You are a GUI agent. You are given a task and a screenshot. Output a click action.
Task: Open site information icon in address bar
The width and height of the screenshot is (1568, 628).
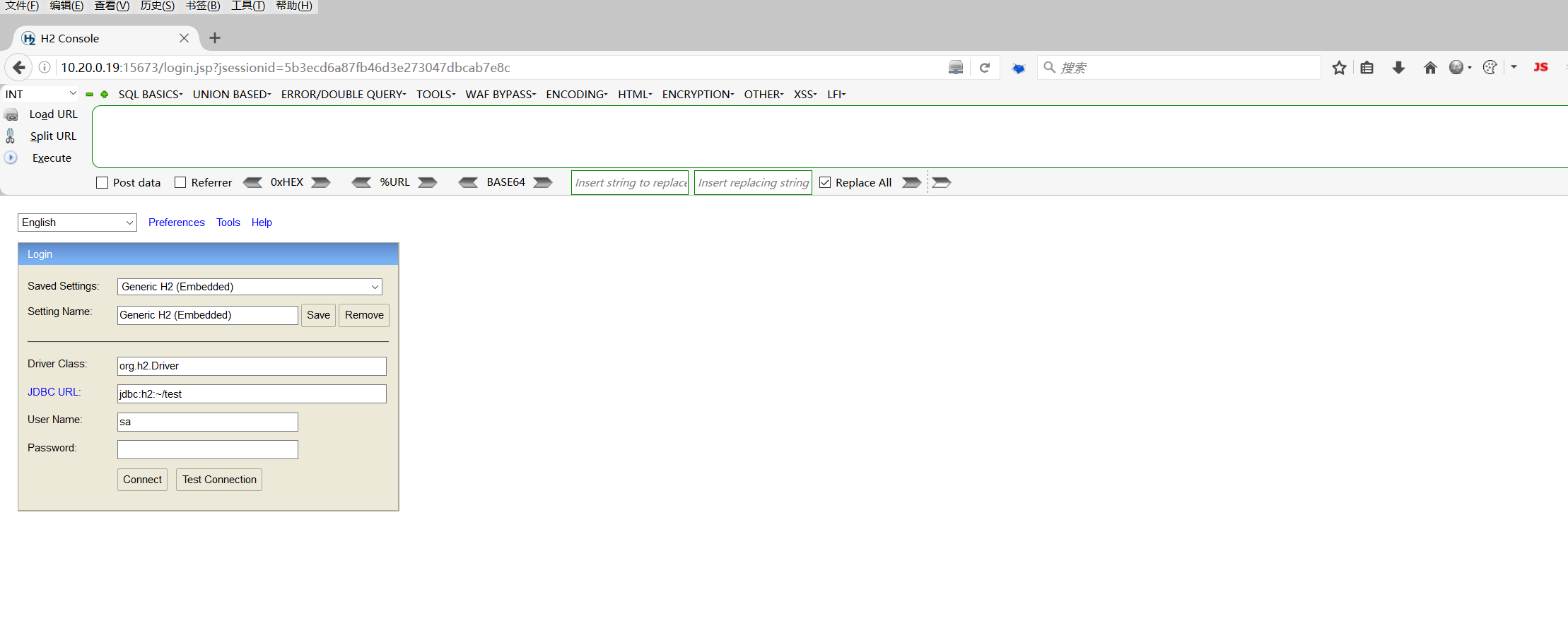[x=45, y=68]
